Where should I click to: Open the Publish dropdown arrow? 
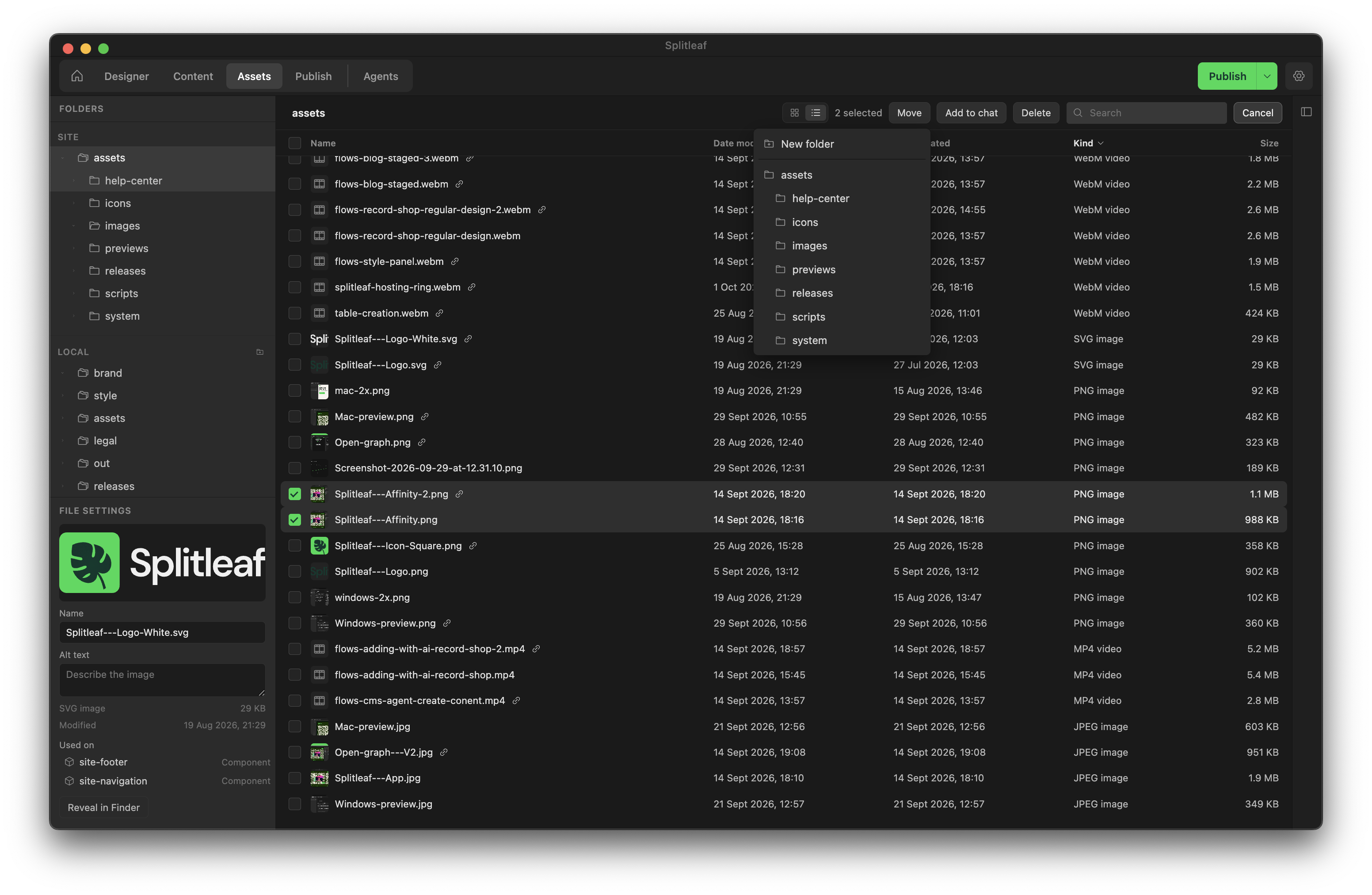coord(1266,76)
